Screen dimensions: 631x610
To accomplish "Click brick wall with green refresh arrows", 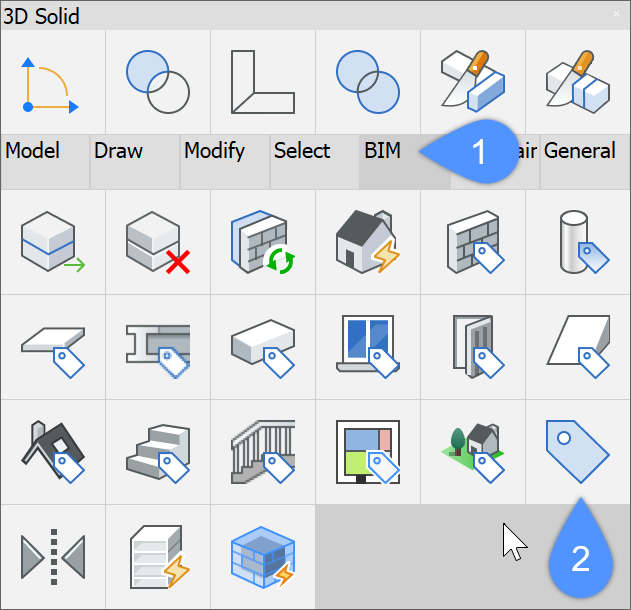I will tap(262, 242).
